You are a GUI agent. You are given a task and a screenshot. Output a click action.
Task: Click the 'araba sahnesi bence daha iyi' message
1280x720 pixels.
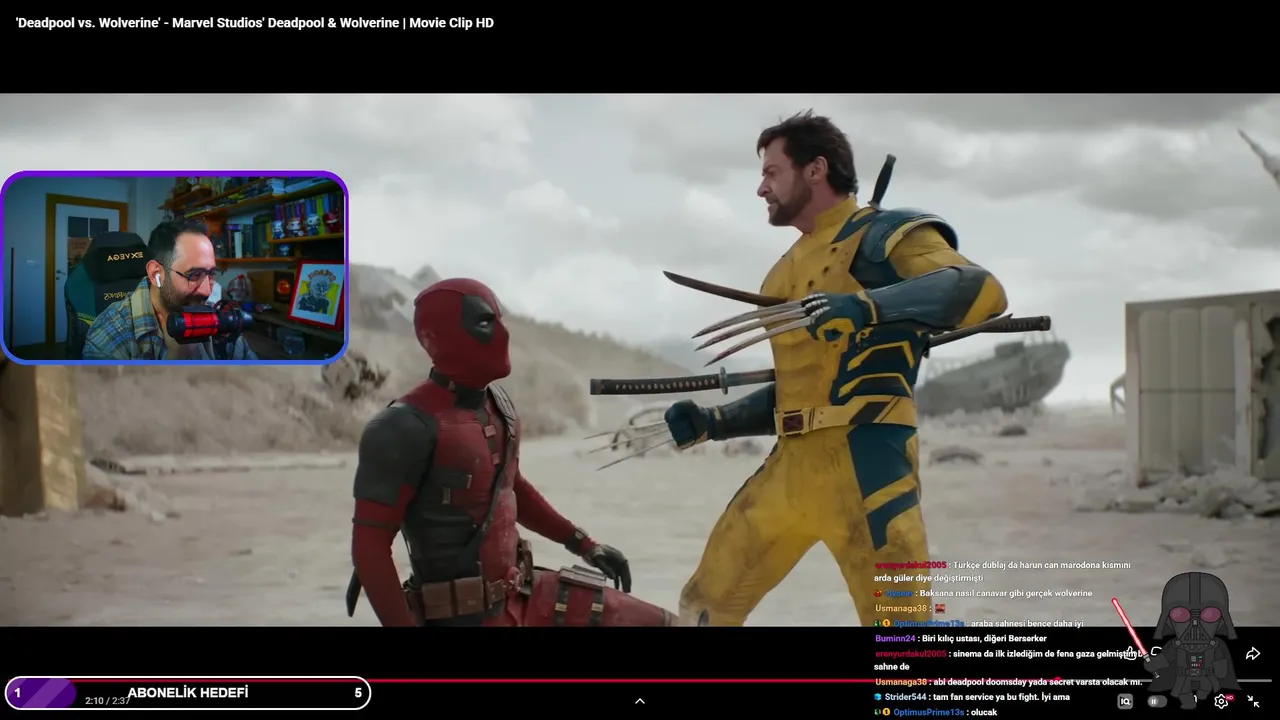tap(978, 623)
